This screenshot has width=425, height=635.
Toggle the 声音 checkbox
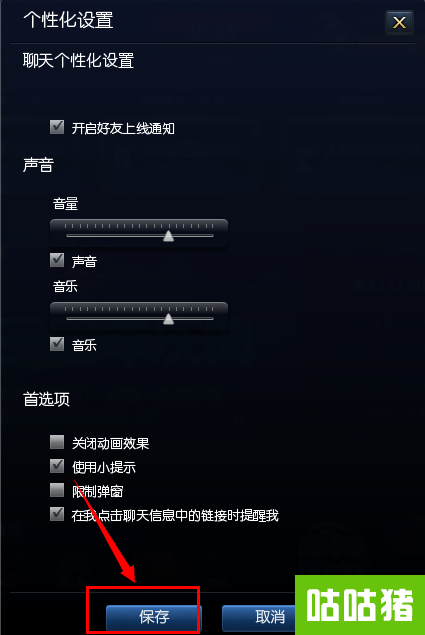57,260
